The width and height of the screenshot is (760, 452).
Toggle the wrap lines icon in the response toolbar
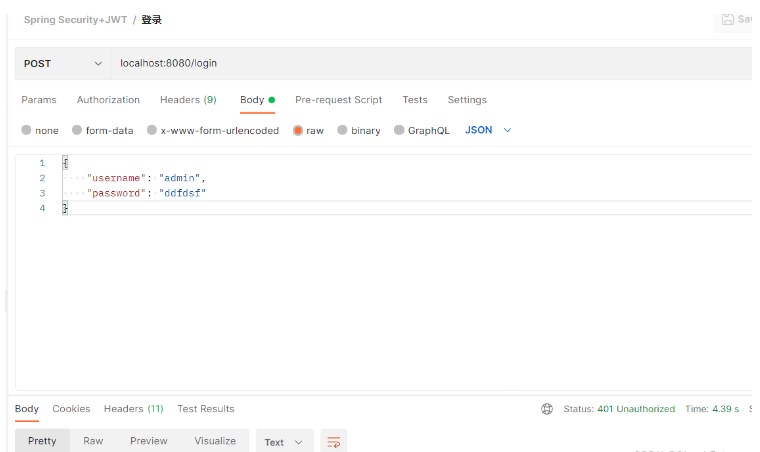(x=333, y=441)
